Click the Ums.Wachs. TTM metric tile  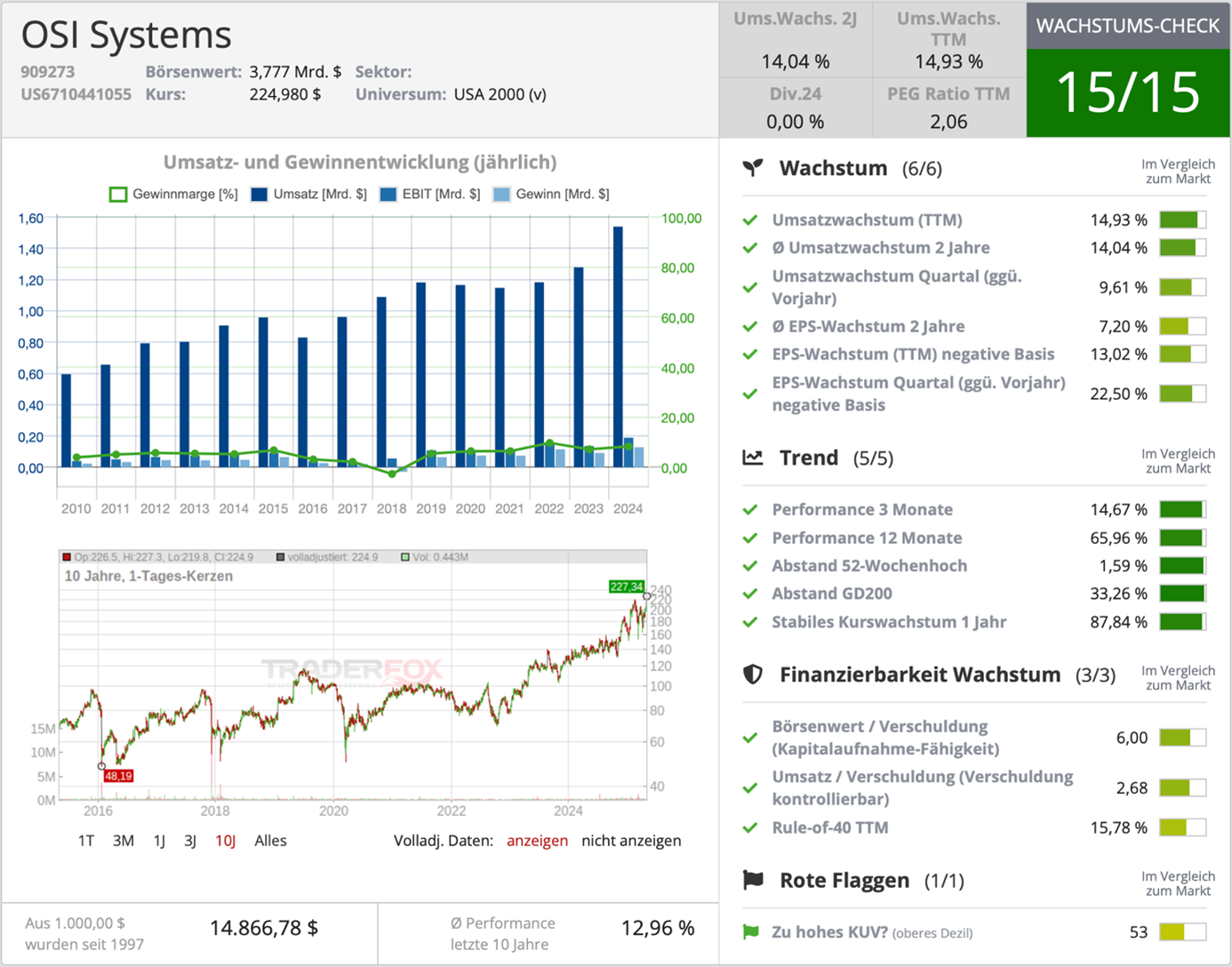[x=949, y=40]
